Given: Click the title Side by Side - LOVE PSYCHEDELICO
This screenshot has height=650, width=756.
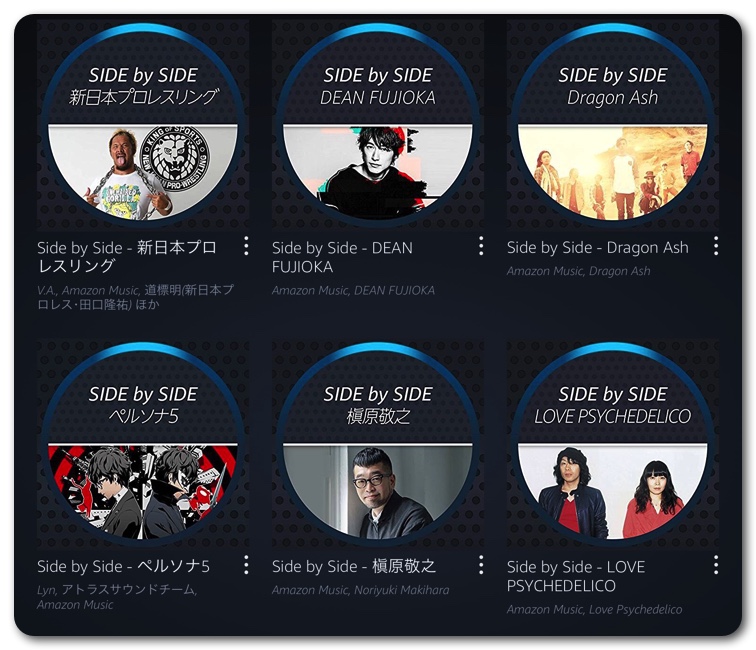Looking at the screenshot, I should pos(576,576).
